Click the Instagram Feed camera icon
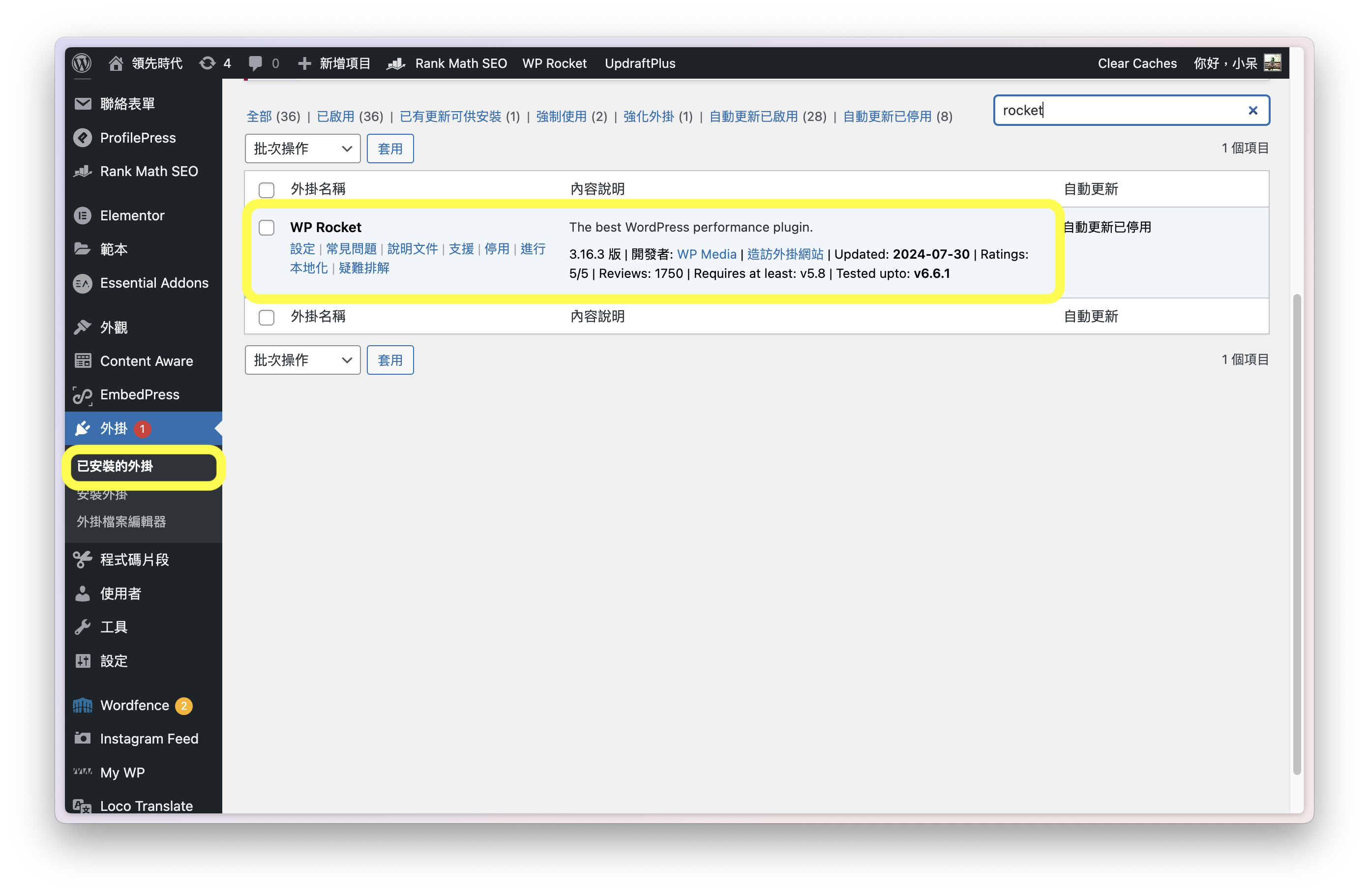The height and width of the screenshot is (896, 1369). (x=83, y=738)
